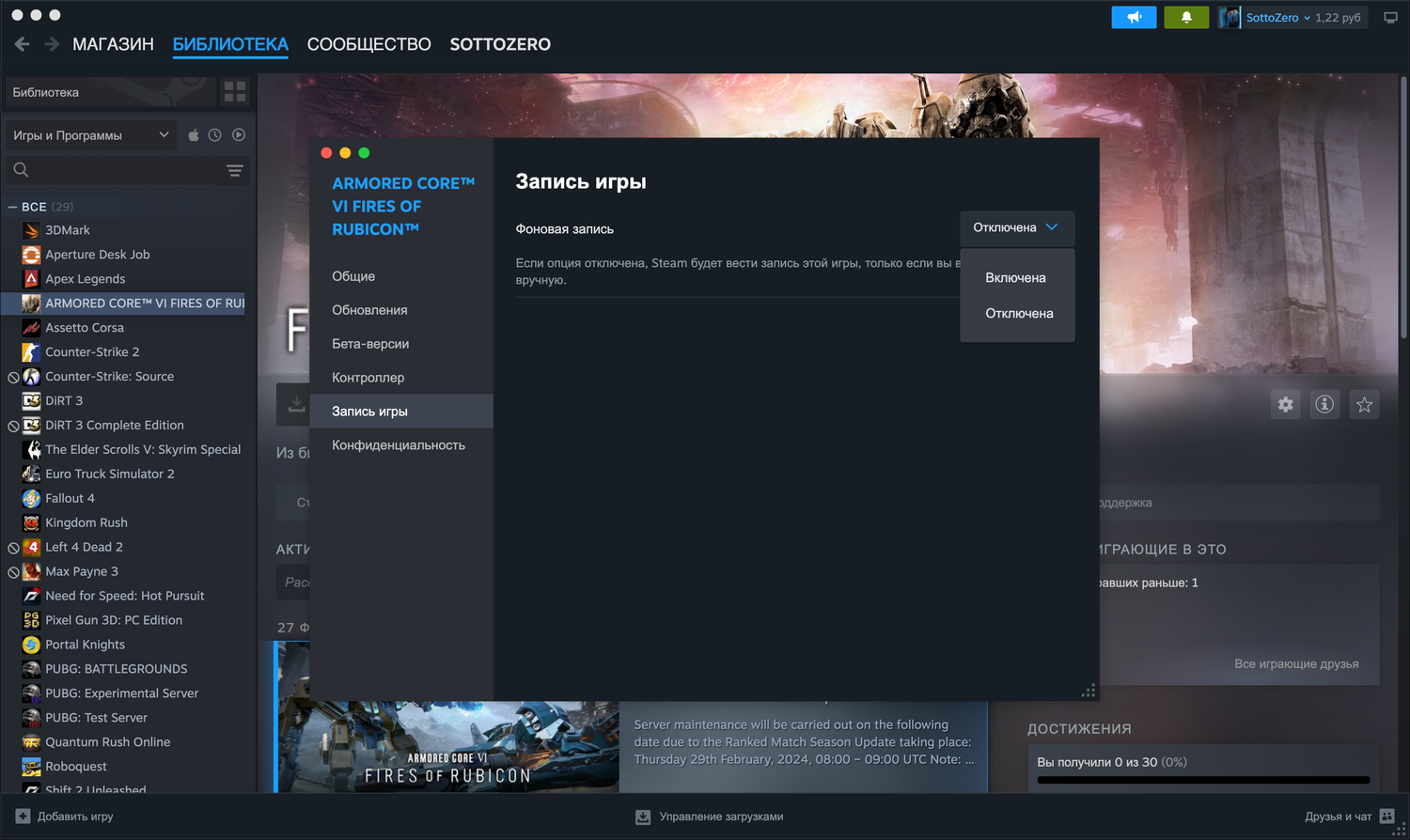Click the library search field
This screenshot has height=840, width=1410.
coord(115,170)
